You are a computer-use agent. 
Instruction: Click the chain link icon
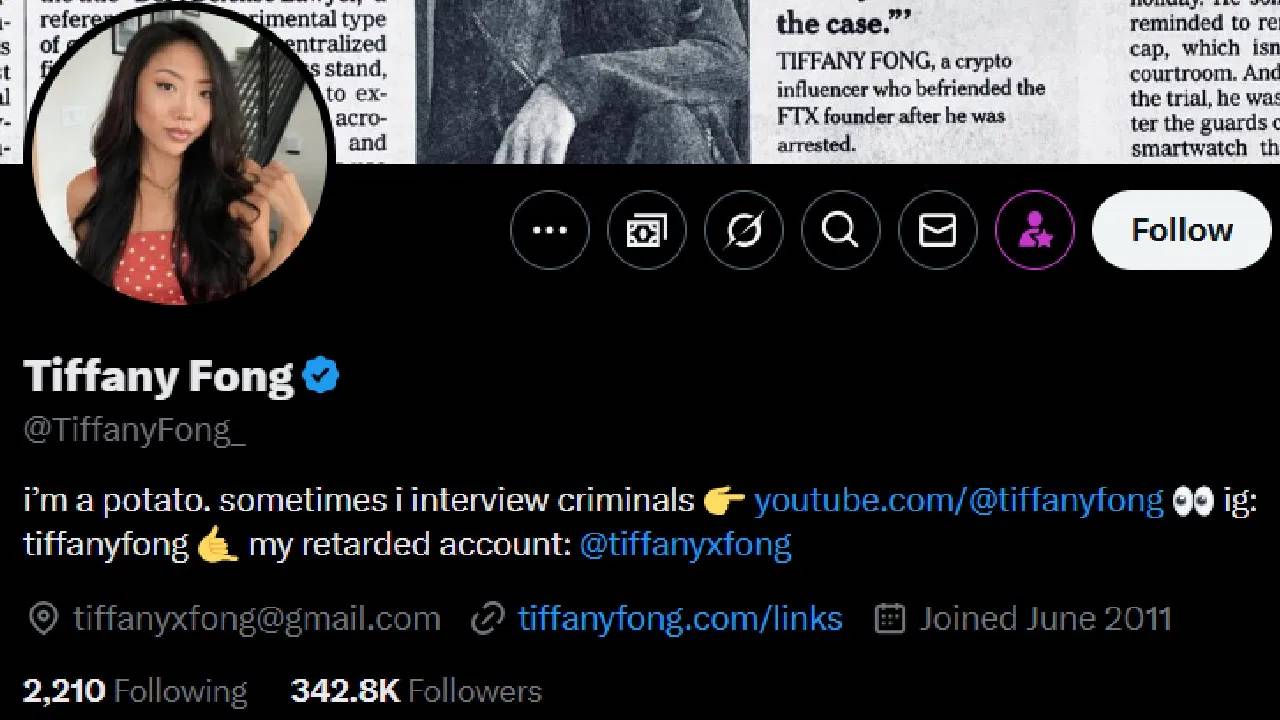pos(487,619)
